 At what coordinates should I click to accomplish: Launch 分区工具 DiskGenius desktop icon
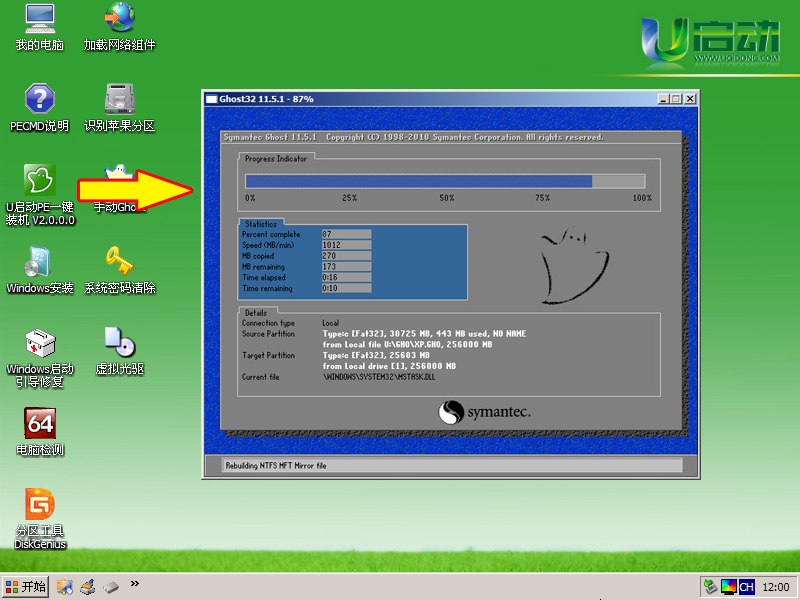(40, 519)
